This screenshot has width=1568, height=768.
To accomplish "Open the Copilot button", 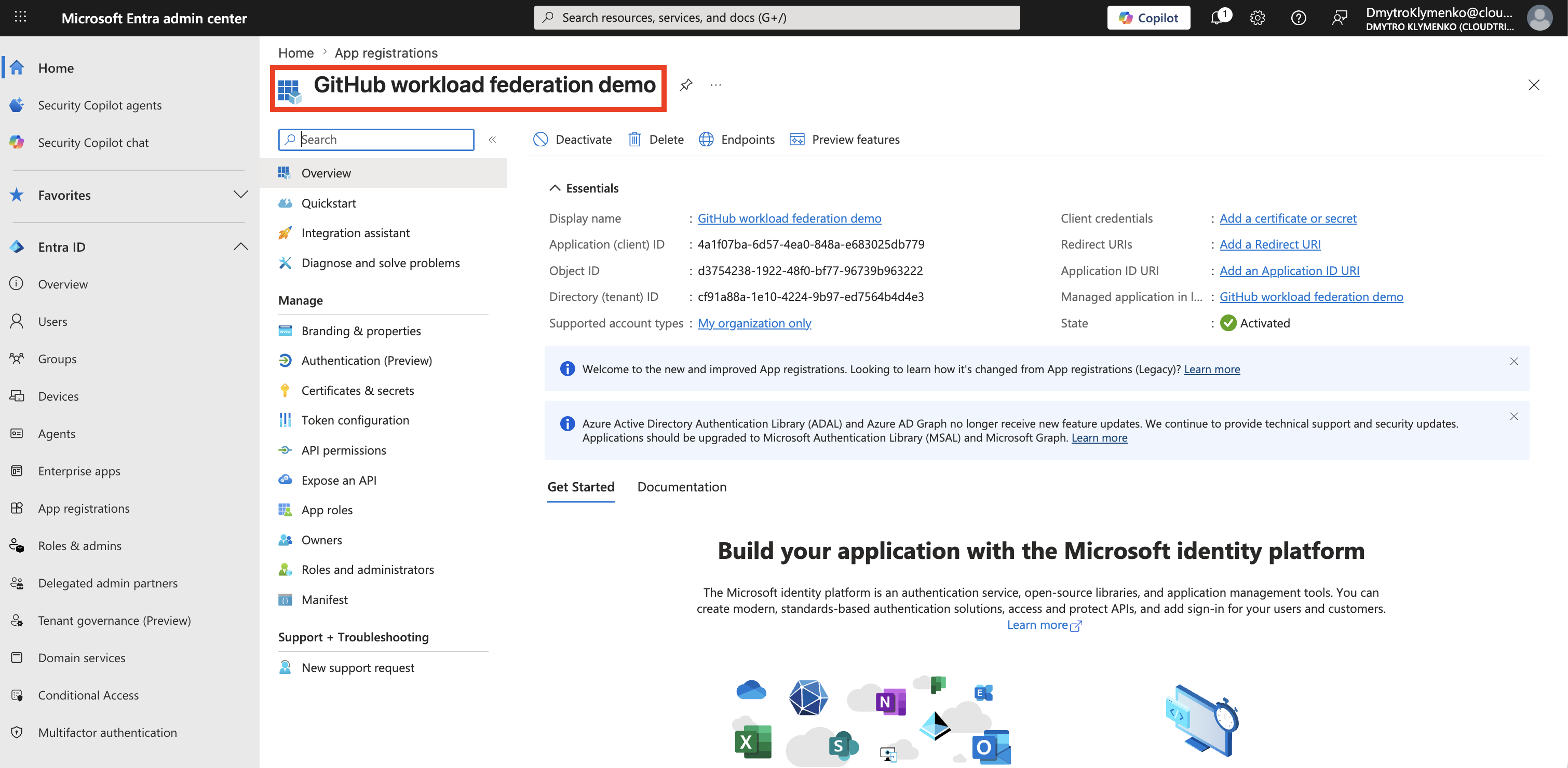I will [1148, 18].
